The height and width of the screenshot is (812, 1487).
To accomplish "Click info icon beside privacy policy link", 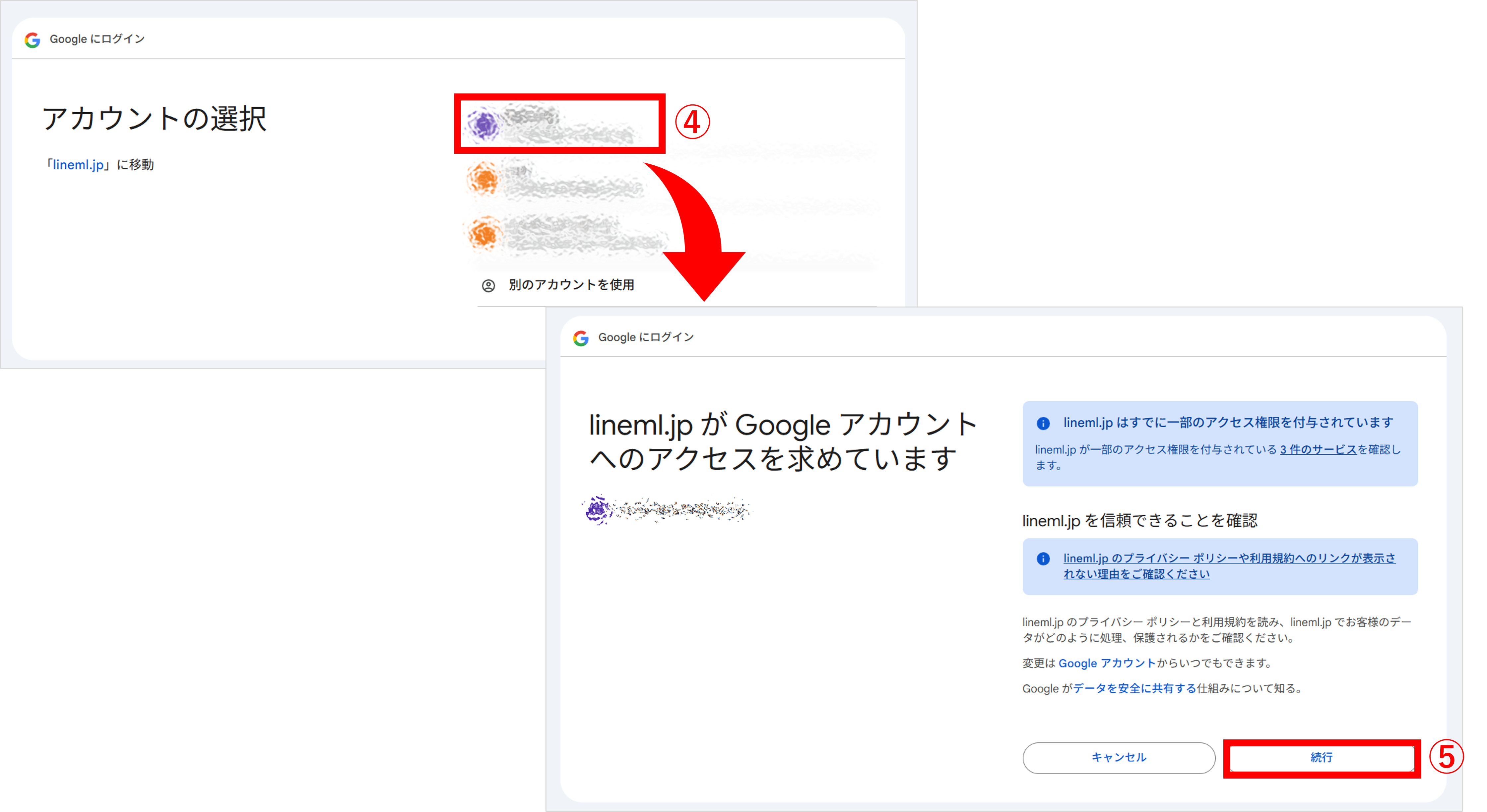I will (1043, 559).
